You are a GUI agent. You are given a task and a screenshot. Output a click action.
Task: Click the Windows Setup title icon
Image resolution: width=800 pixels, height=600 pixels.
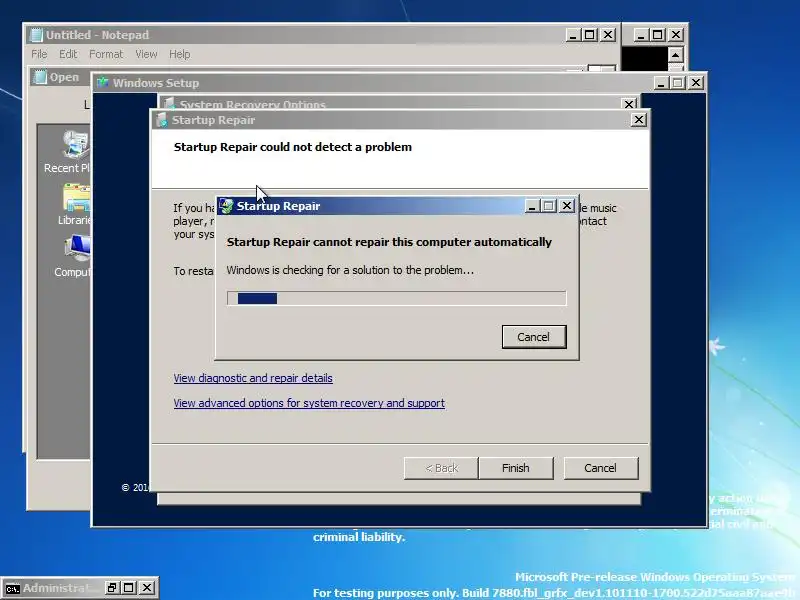103,83
